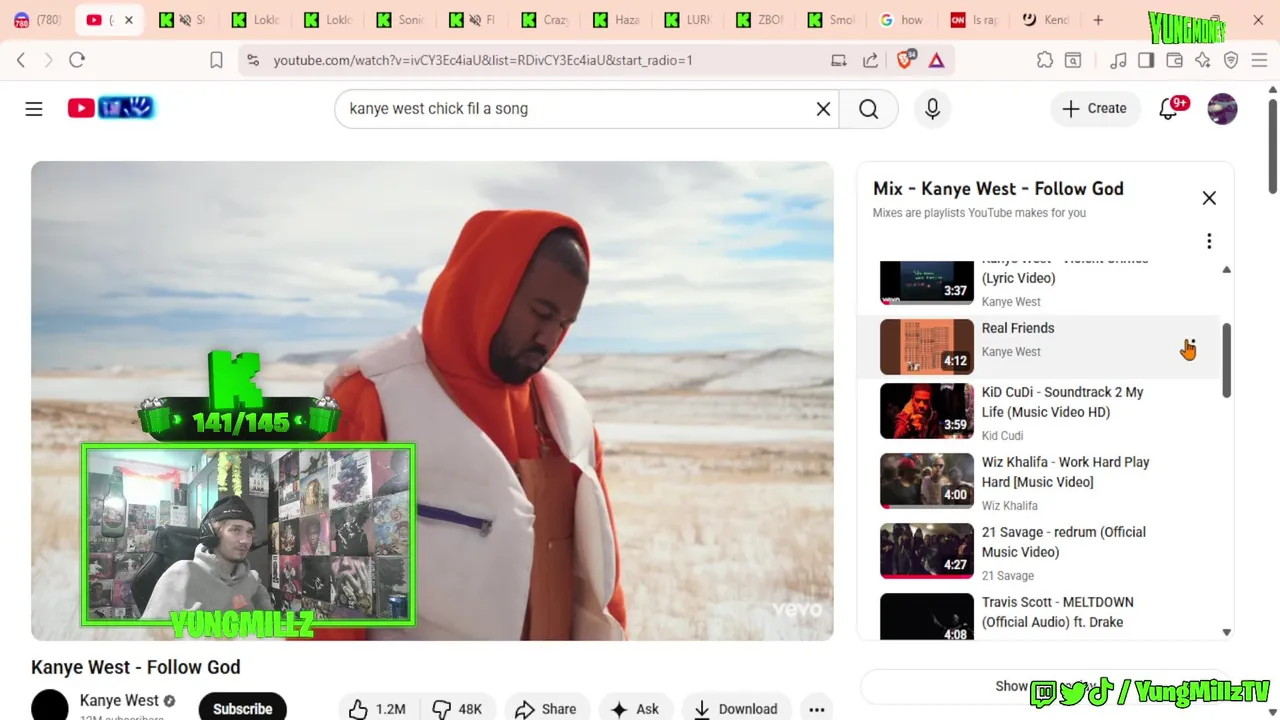Play 21 Savage redrum video
The width and height of the screenshot is (1280, 720).
(x=1038, y=552)
